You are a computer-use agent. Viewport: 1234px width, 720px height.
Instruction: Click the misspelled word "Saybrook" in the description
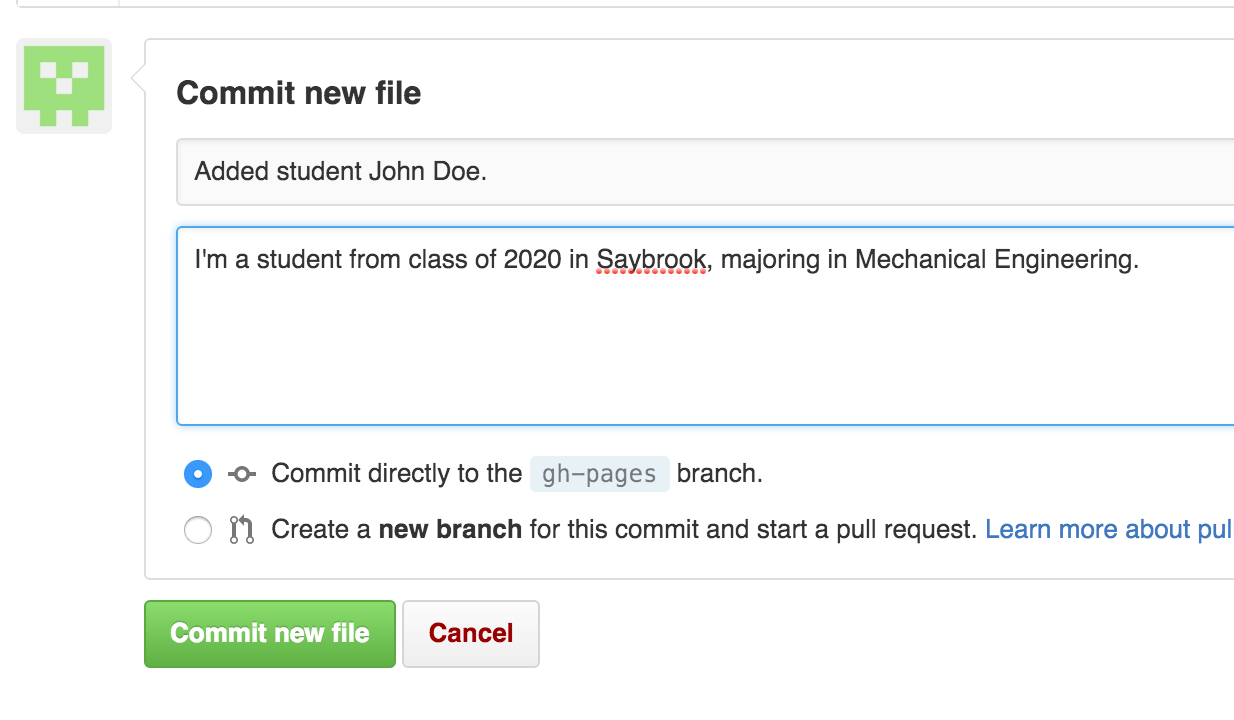[x=652, y=260]
